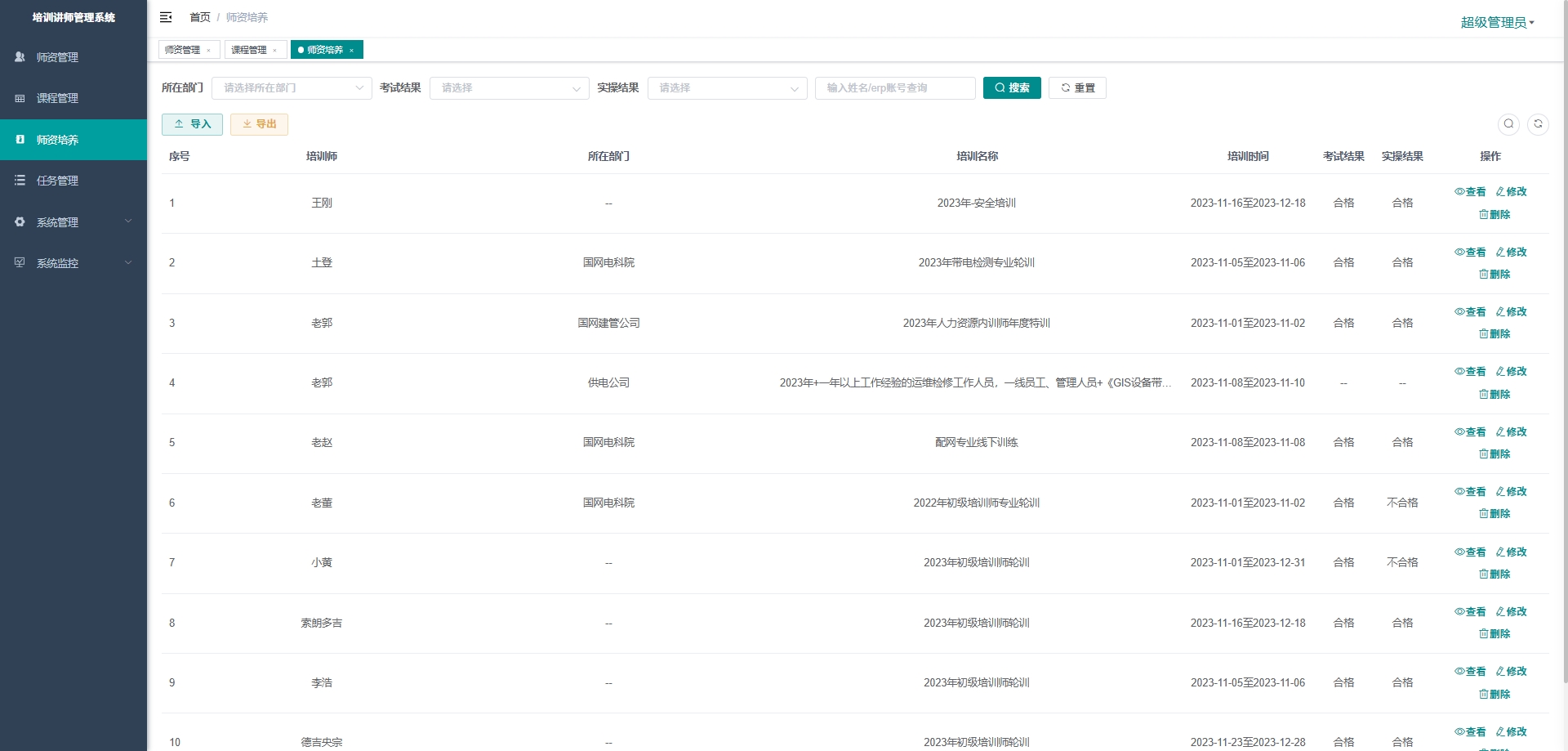
Task: Edit the 土登 row
Action: (1511, 253)
